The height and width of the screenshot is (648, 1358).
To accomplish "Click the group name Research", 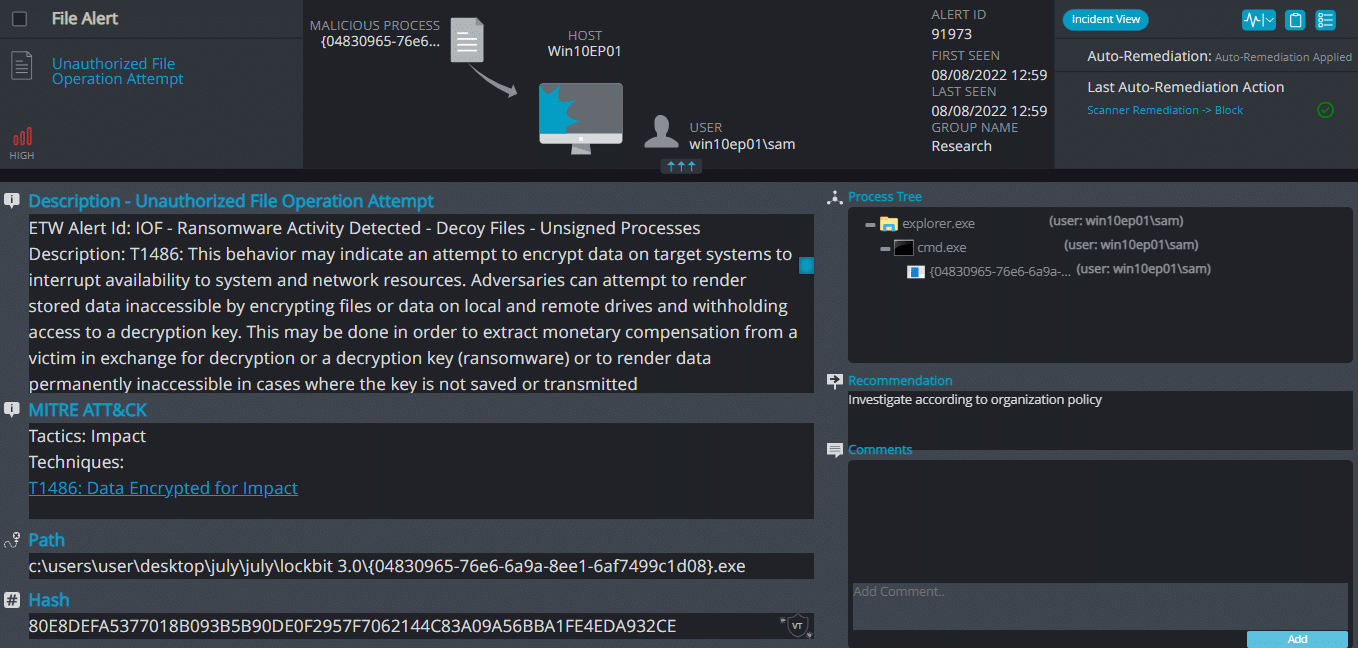I will [961, 146].
